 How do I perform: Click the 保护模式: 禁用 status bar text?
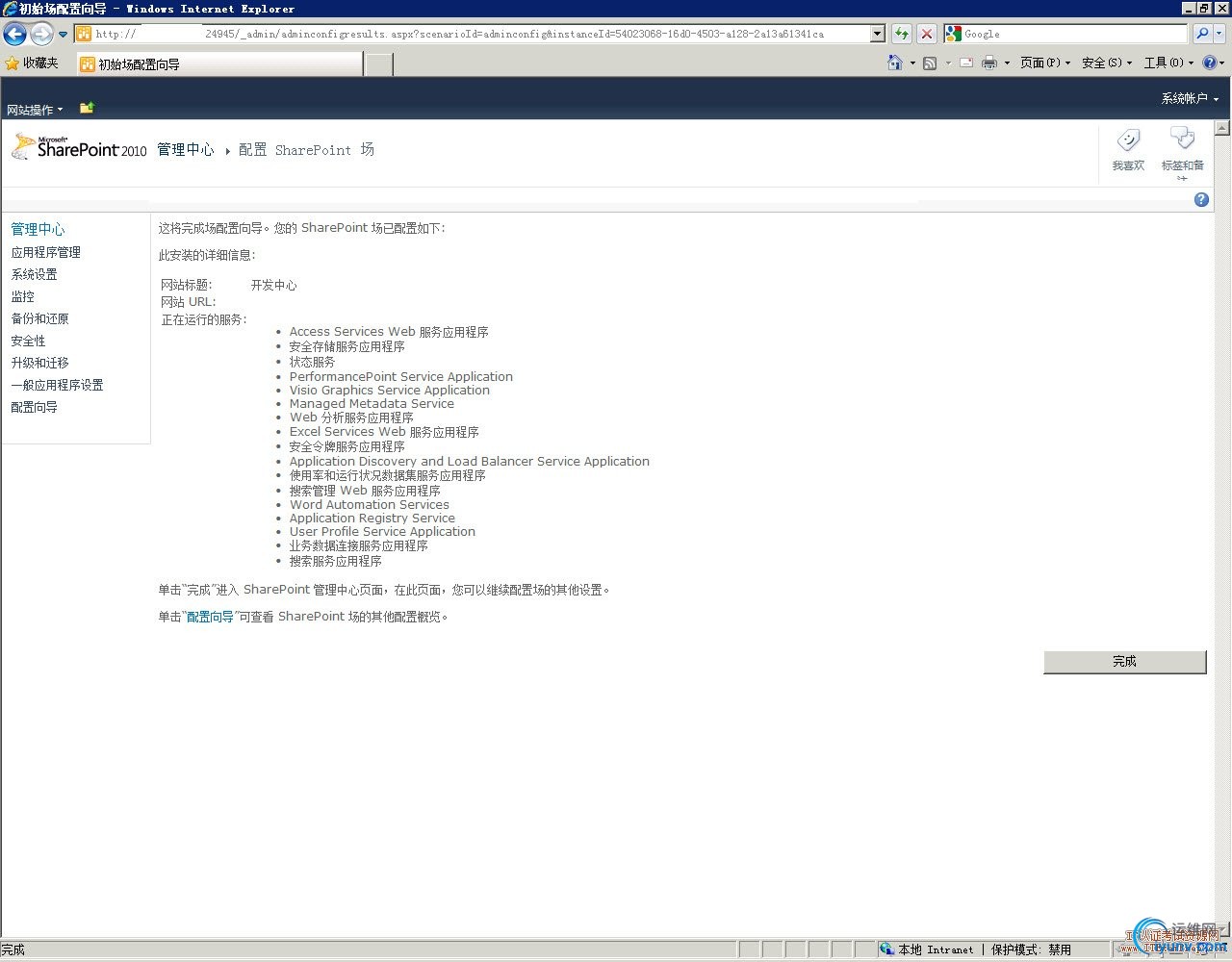[1031, 949]
